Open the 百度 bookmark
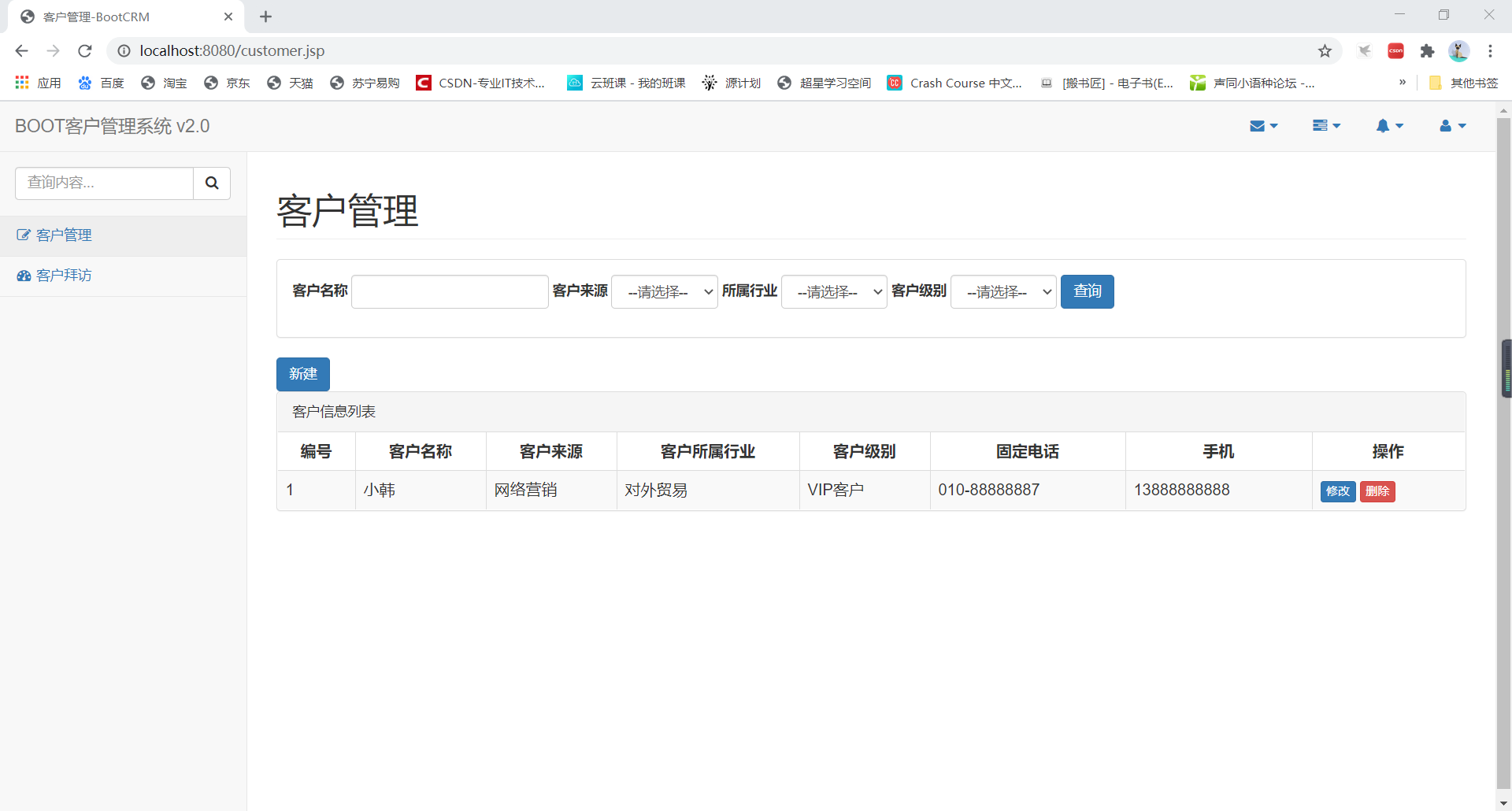 102,83
